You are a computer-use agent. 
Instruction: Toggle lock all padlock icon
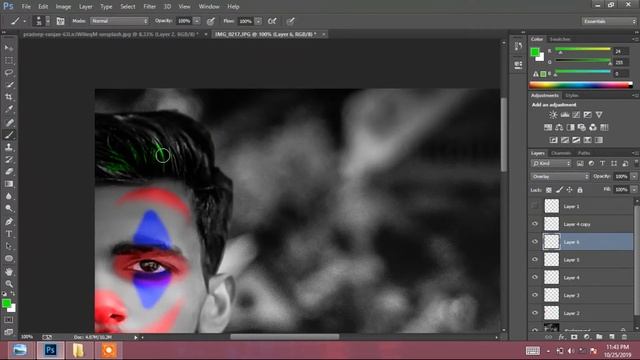[580, 190]
